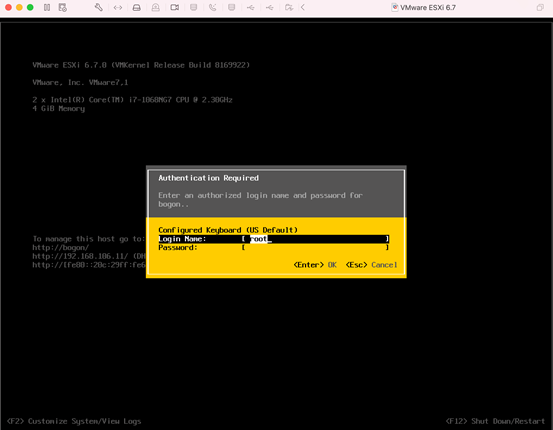The width and height of the screenshot is (553, 430).
Task: Minimize the window with yellow button
Action: pyautogui.click(x=19, y=7)
